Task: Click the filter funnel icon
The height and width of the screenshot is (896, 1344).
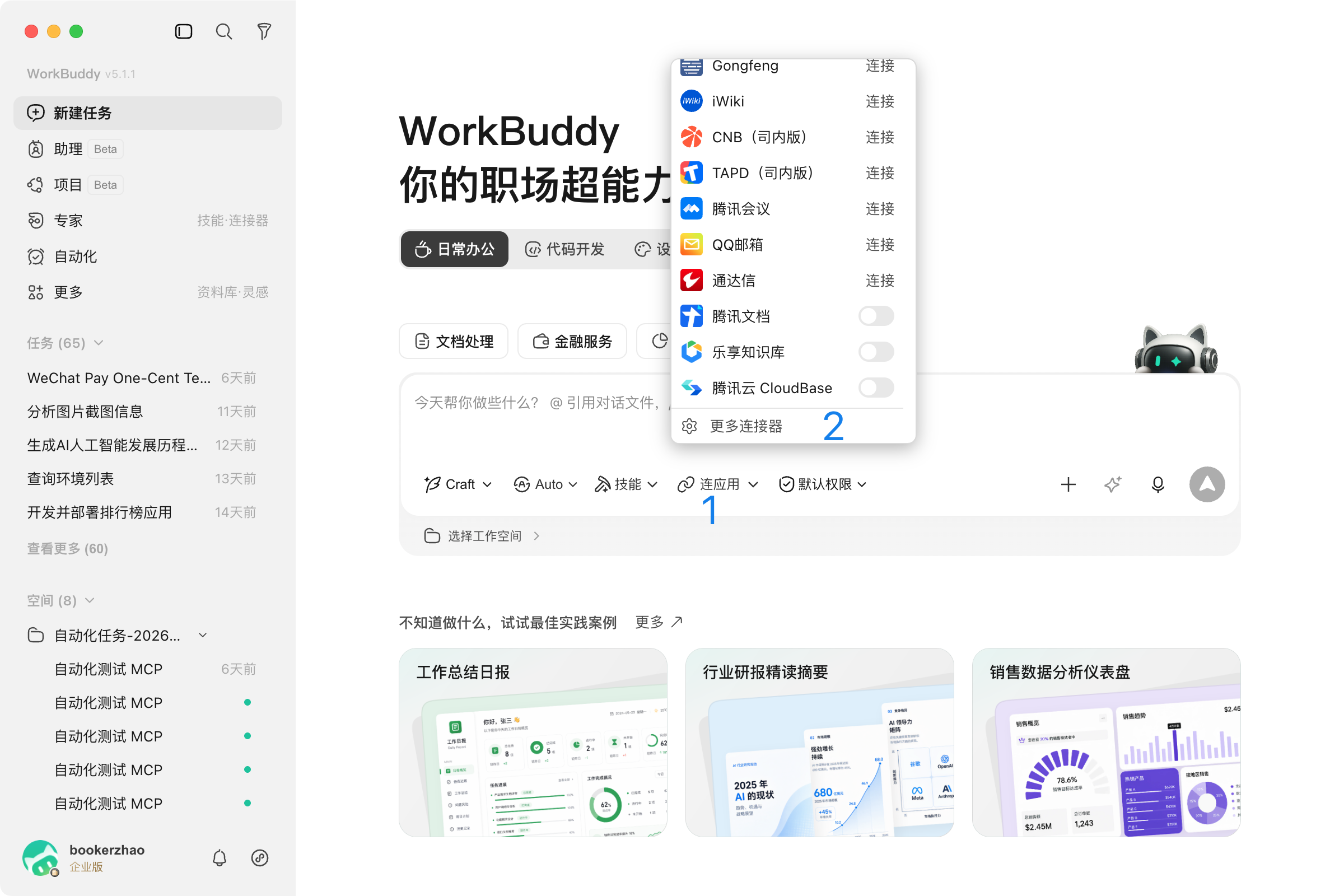Action: click(264, 31)
